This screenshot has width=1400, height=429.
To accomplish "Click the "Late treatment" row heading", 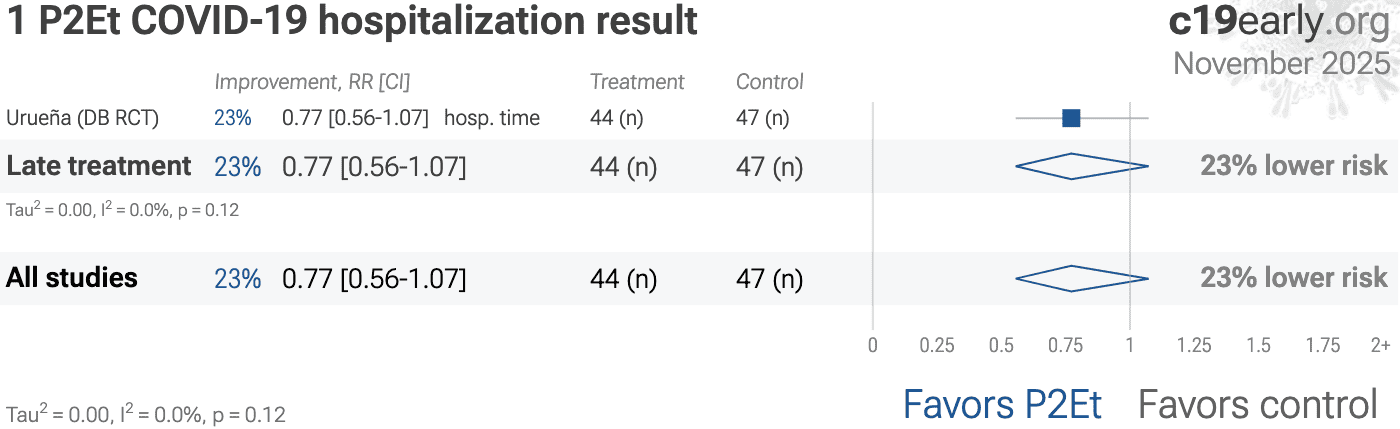I will [x=99, y=166].
